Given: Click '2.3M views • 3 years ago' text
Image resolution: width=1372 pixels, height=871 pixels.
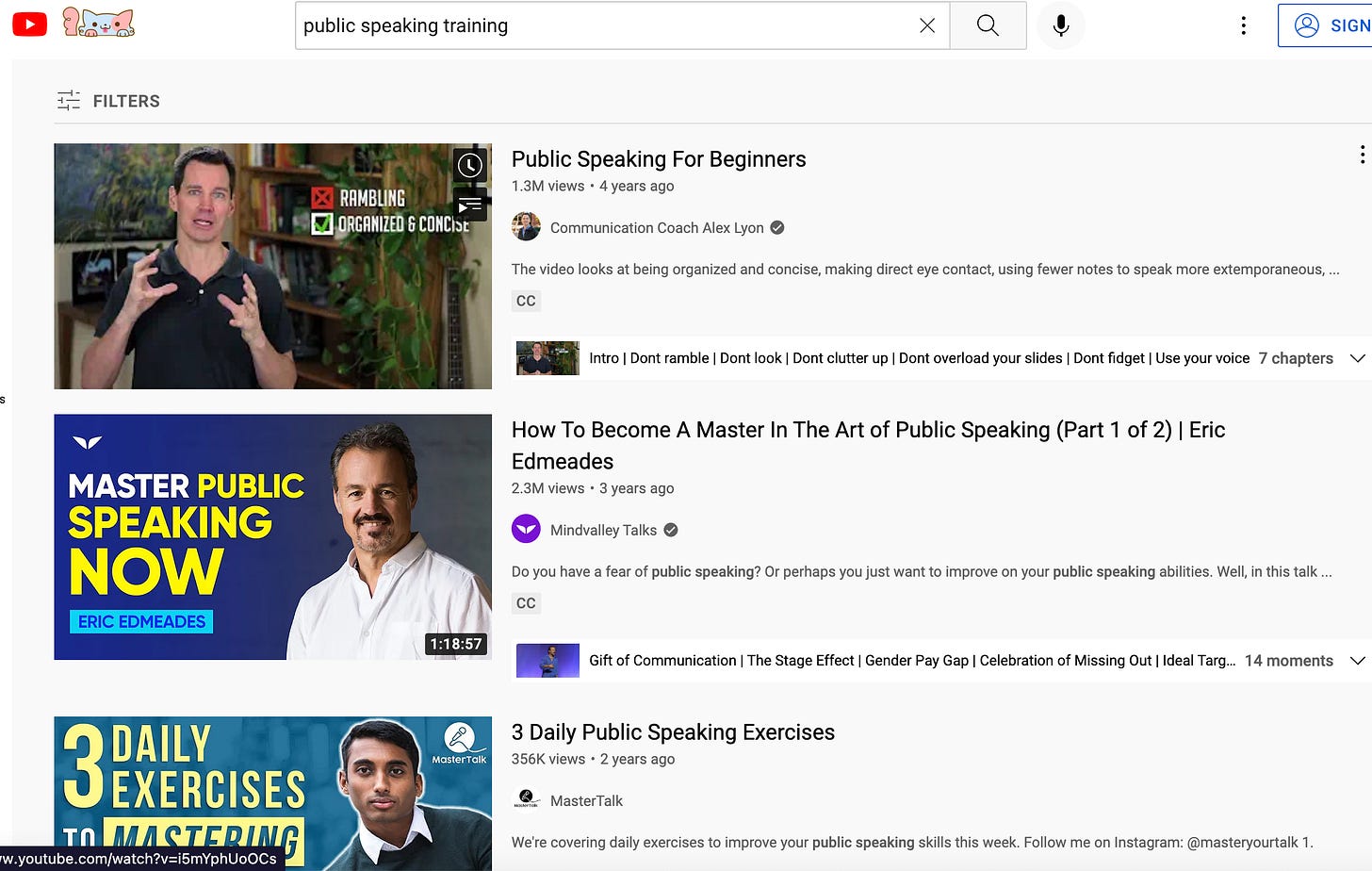Looking at the screenshot, I should [x=593, y=488].
